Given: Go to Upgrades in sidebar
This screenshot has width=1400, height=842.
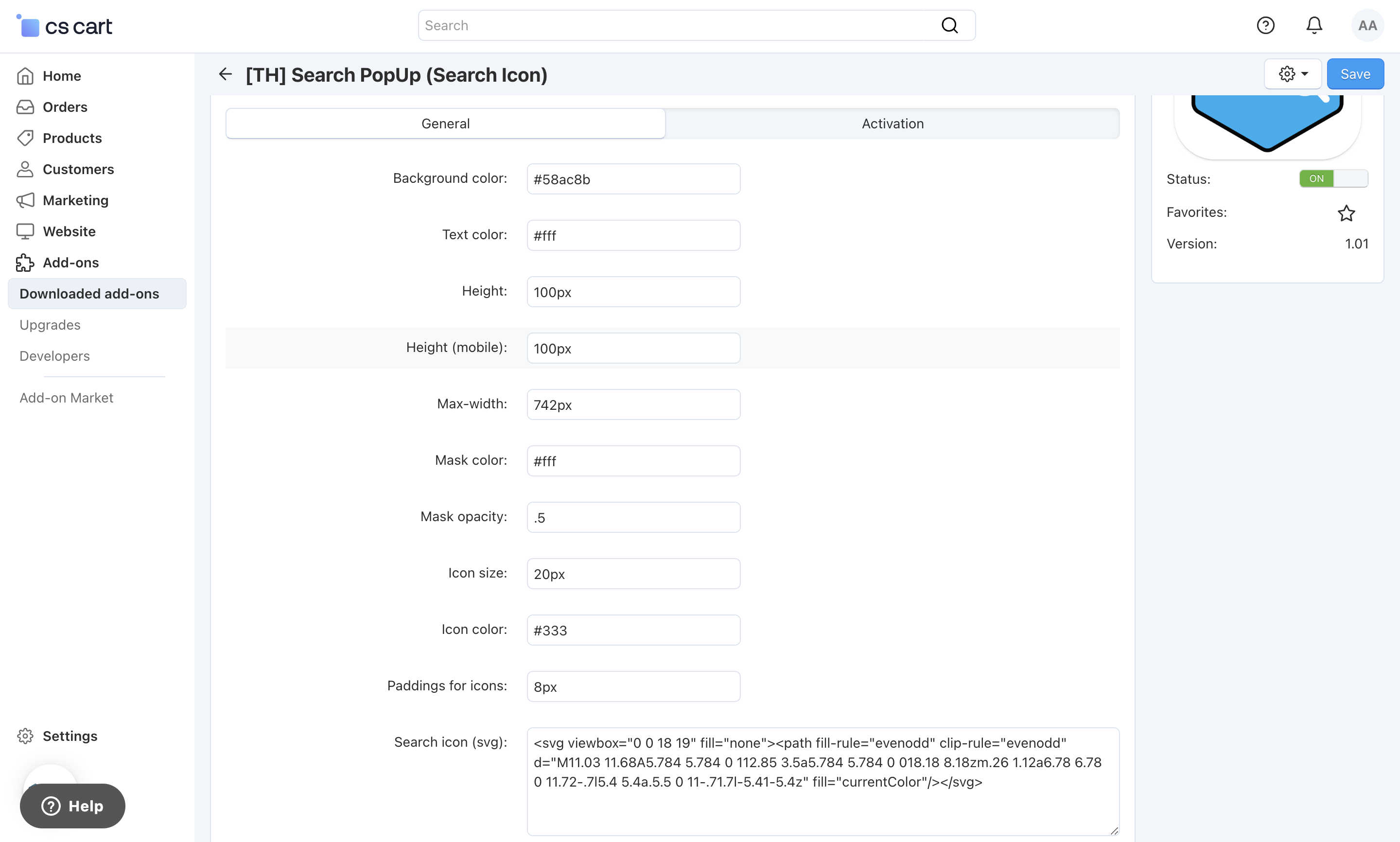Looking at the screenshot, I should [50, 325].
